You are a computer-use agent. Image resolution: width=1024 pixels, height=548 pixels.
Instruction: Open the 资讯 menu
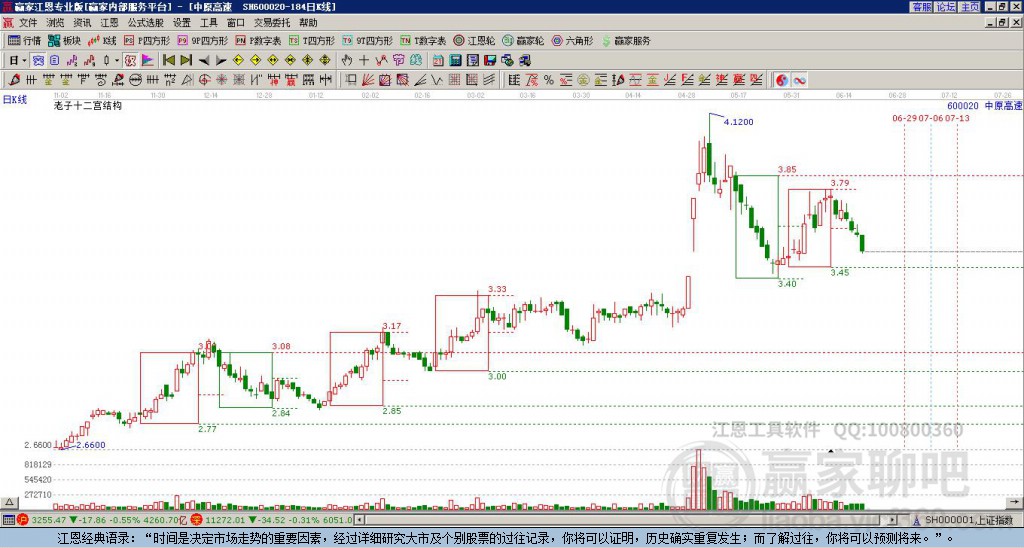pyautogui.click(x=82, y=23)
